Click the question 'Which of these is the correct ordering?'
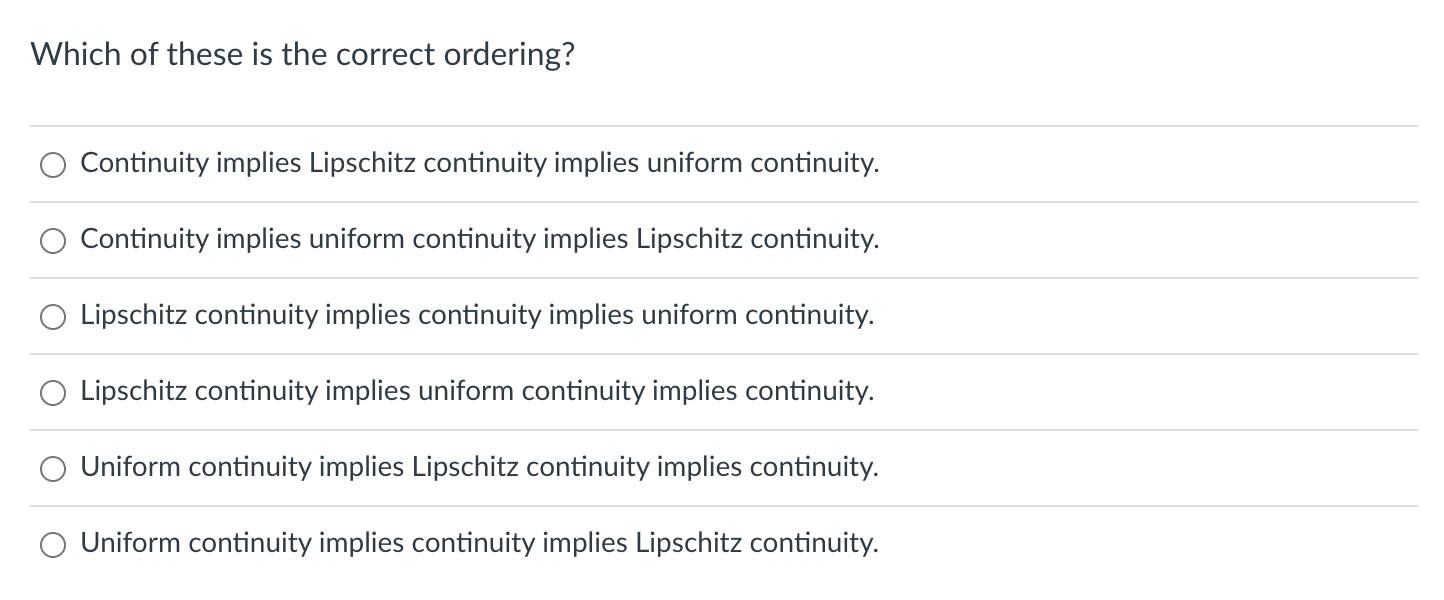 point(302,54)
